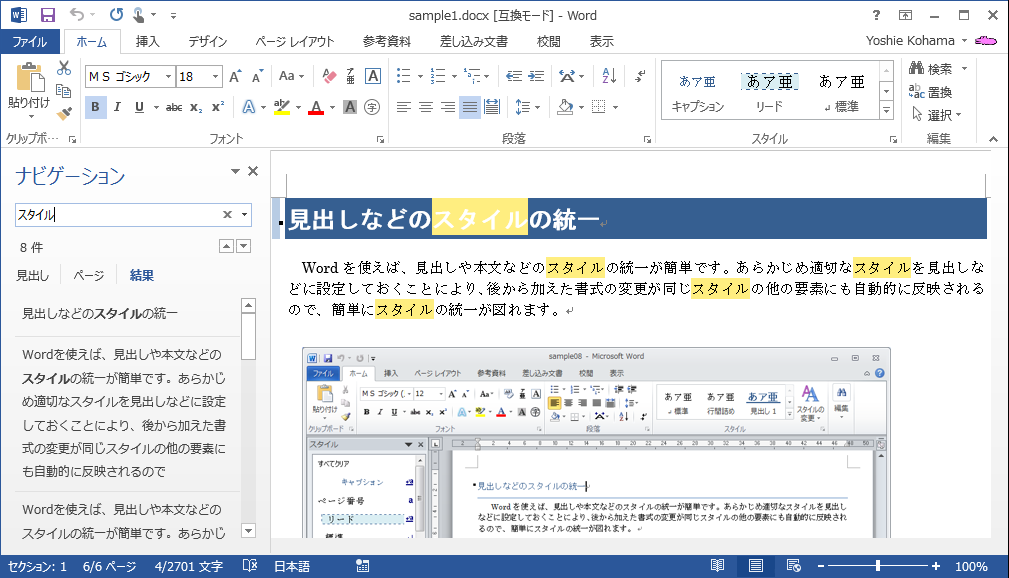Apply the red font color swatch

316,107
